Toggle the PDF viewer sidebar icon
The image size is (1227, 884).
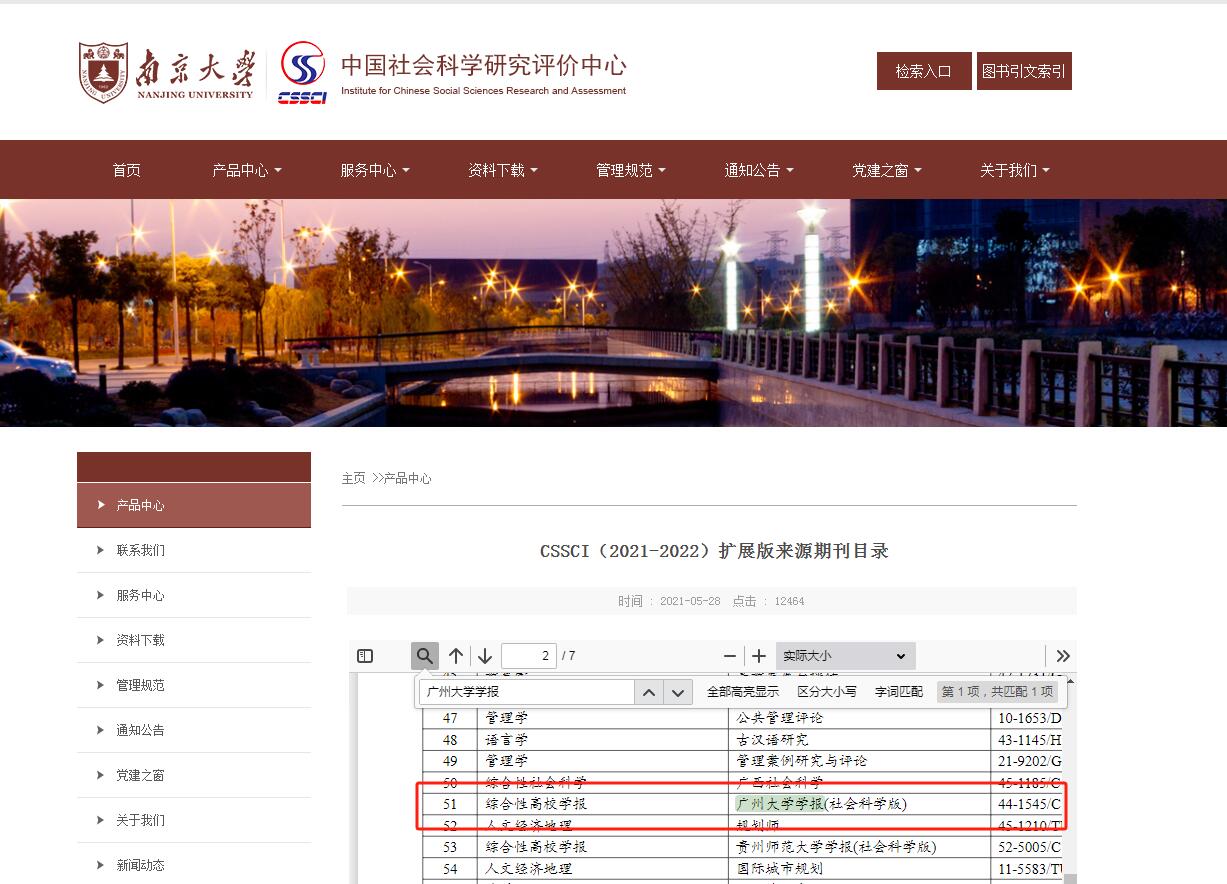coord(365,656)
